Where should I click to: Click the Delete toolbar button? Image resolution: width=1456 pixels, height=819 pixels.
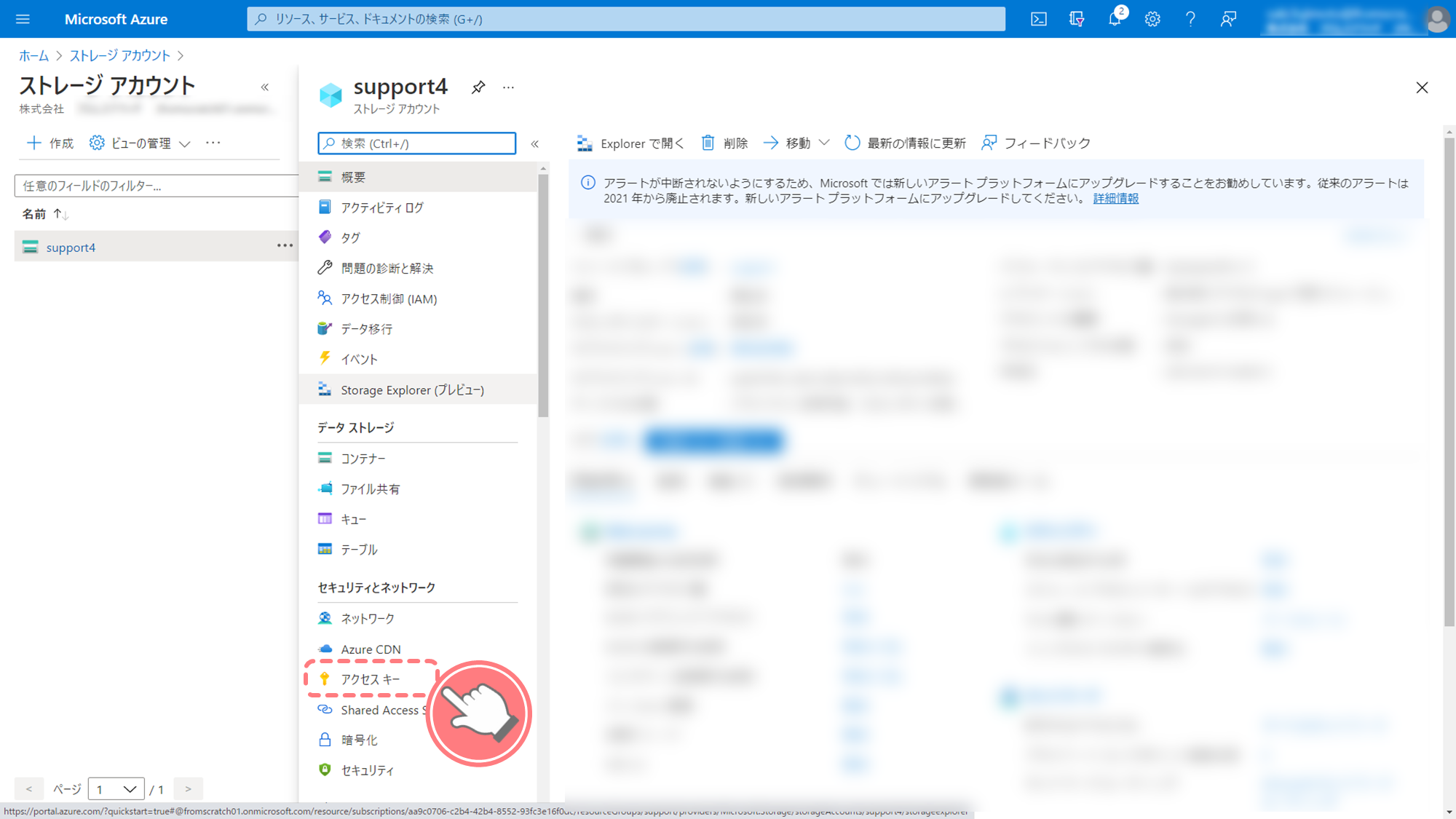(724, 143)
